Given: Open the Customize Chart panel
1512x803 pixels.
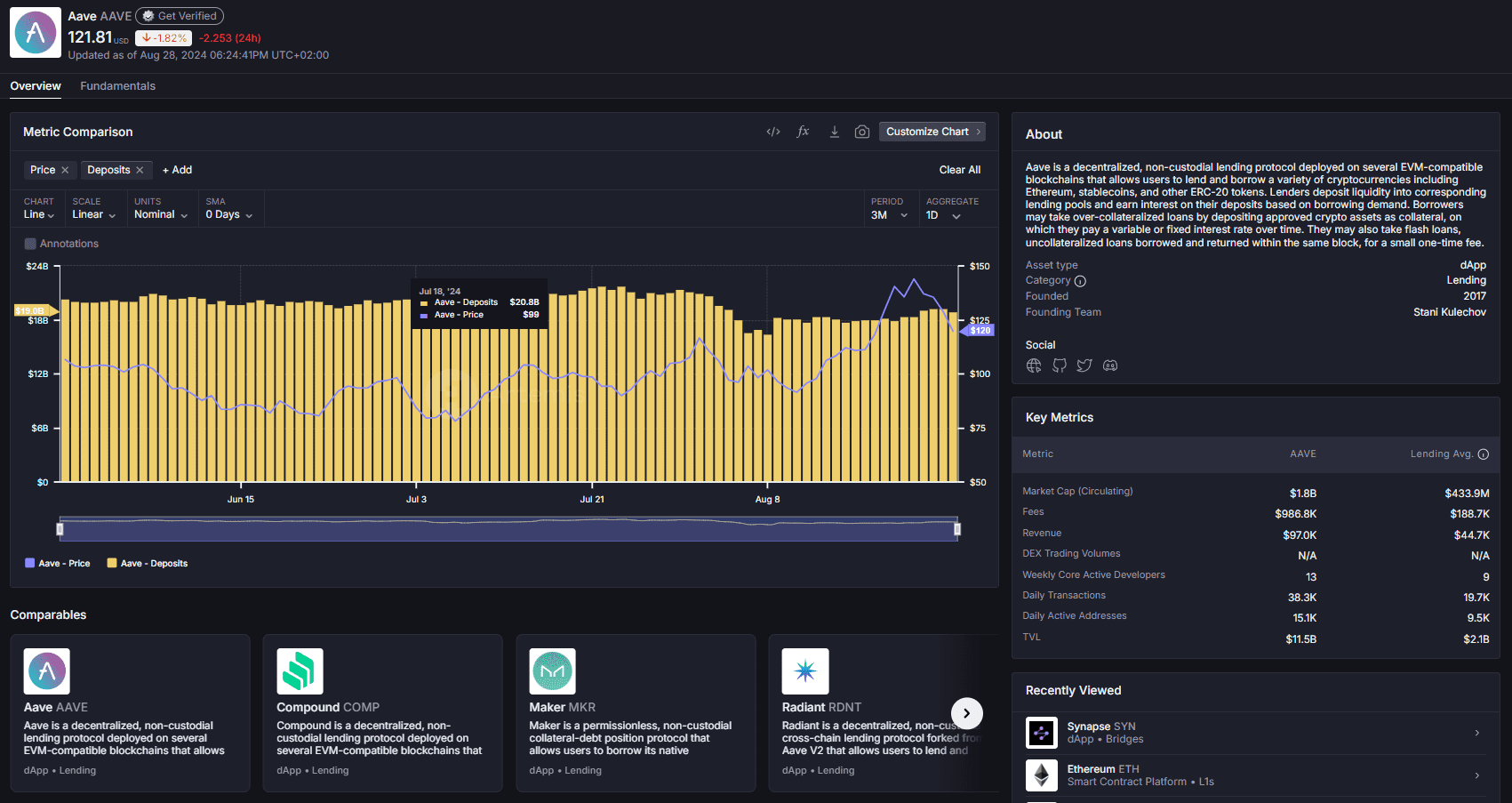Looking at the screenshot, I should (932, 132).
